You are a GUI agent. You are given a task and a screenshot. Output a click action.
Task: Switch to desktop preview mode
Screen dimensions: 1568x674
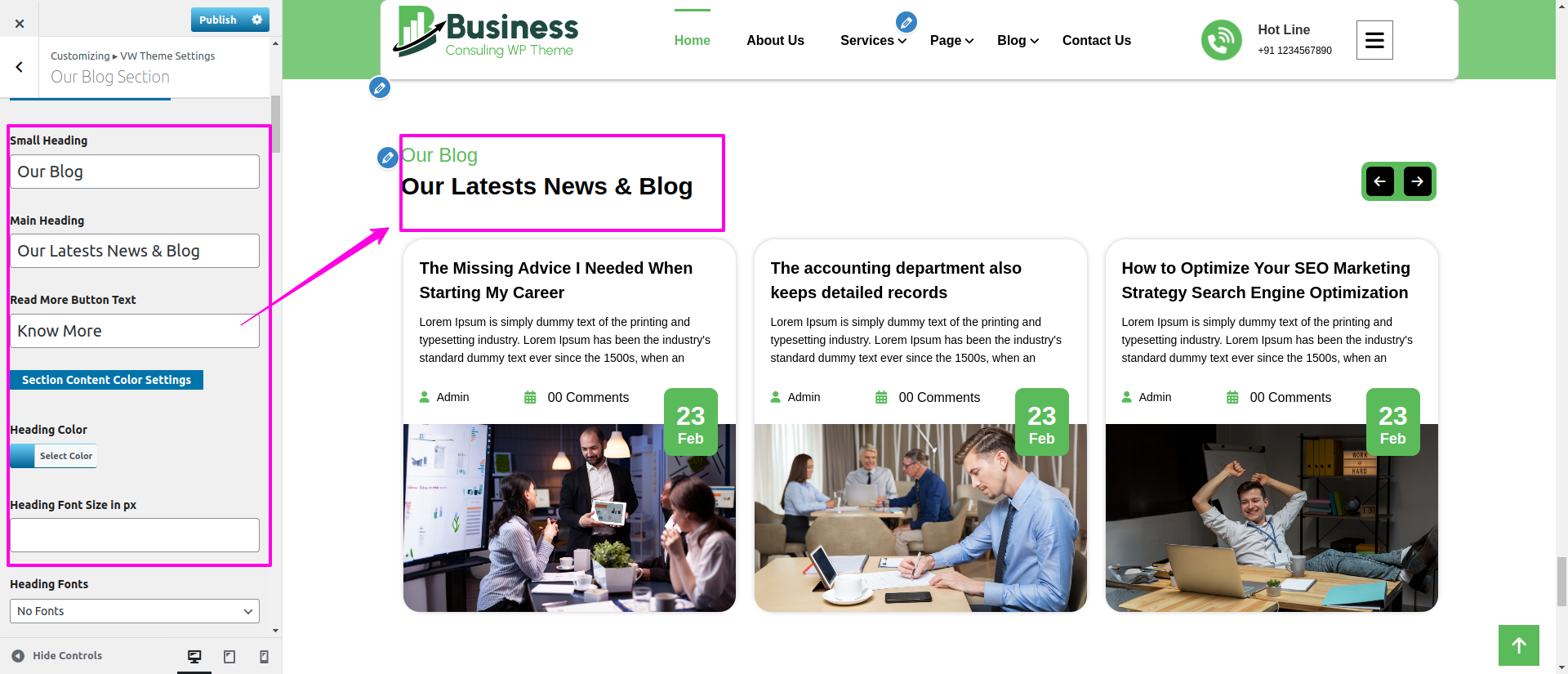pyautogui.click(x=194, y=656)
